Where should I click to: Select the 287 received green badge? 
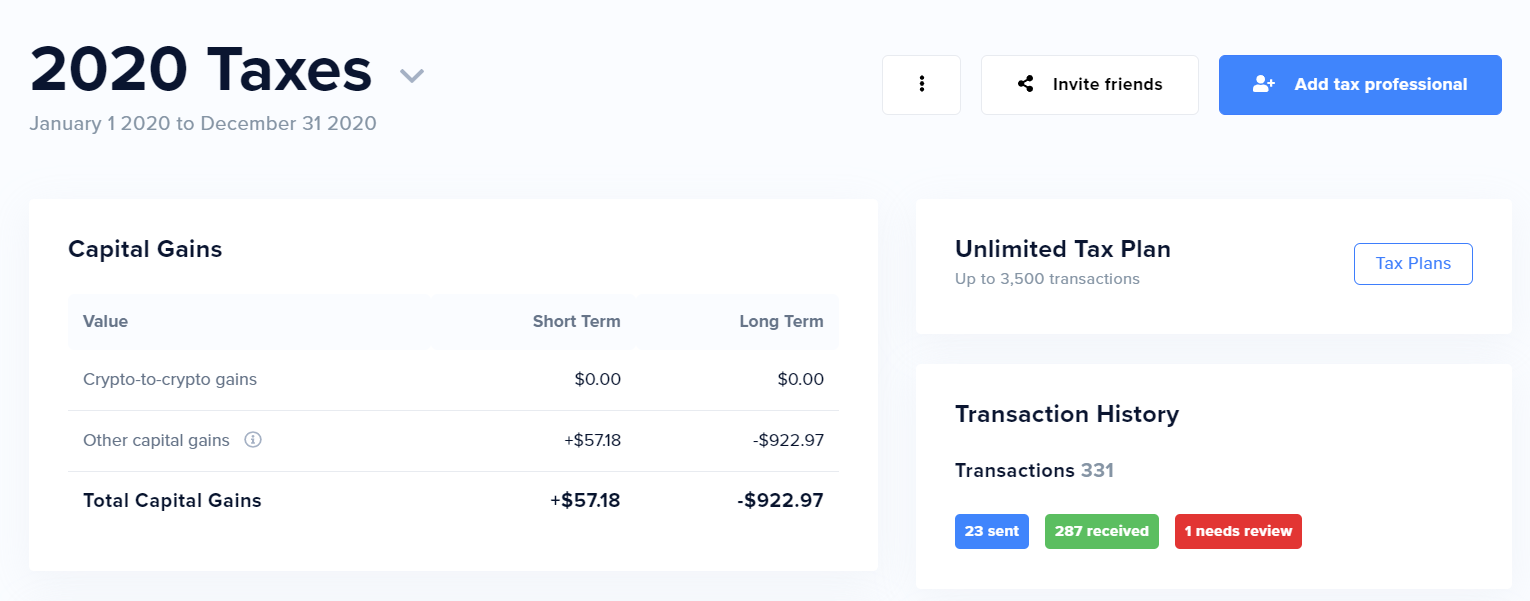(1101, 531)
